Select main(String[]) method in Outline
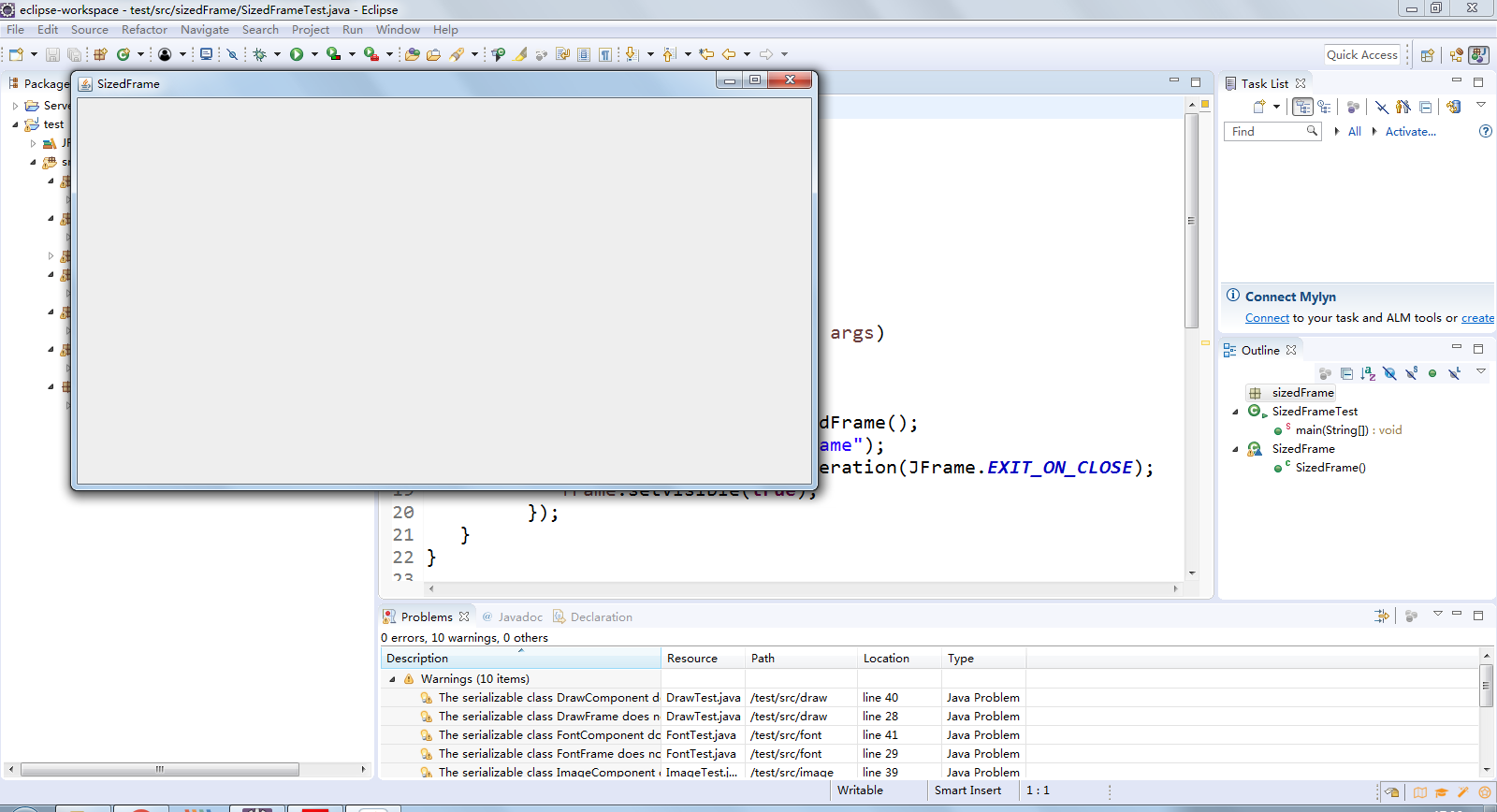Image resolution: width=1497 pixels, height=812 pixels. tap(1339, 430)
